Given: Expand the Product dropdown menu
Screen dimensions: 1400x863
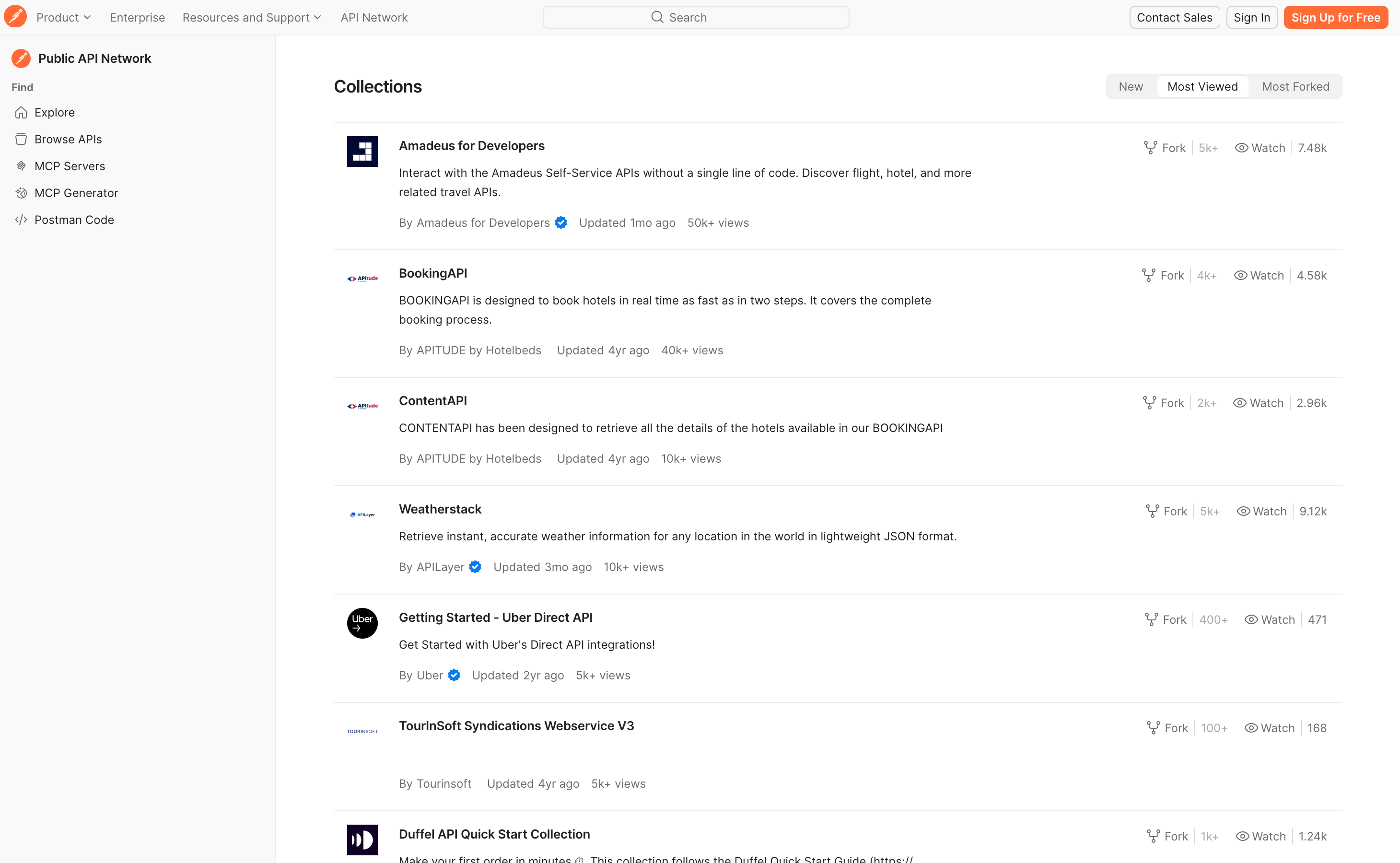Looking at the screenshot, I should coord(64,17).
